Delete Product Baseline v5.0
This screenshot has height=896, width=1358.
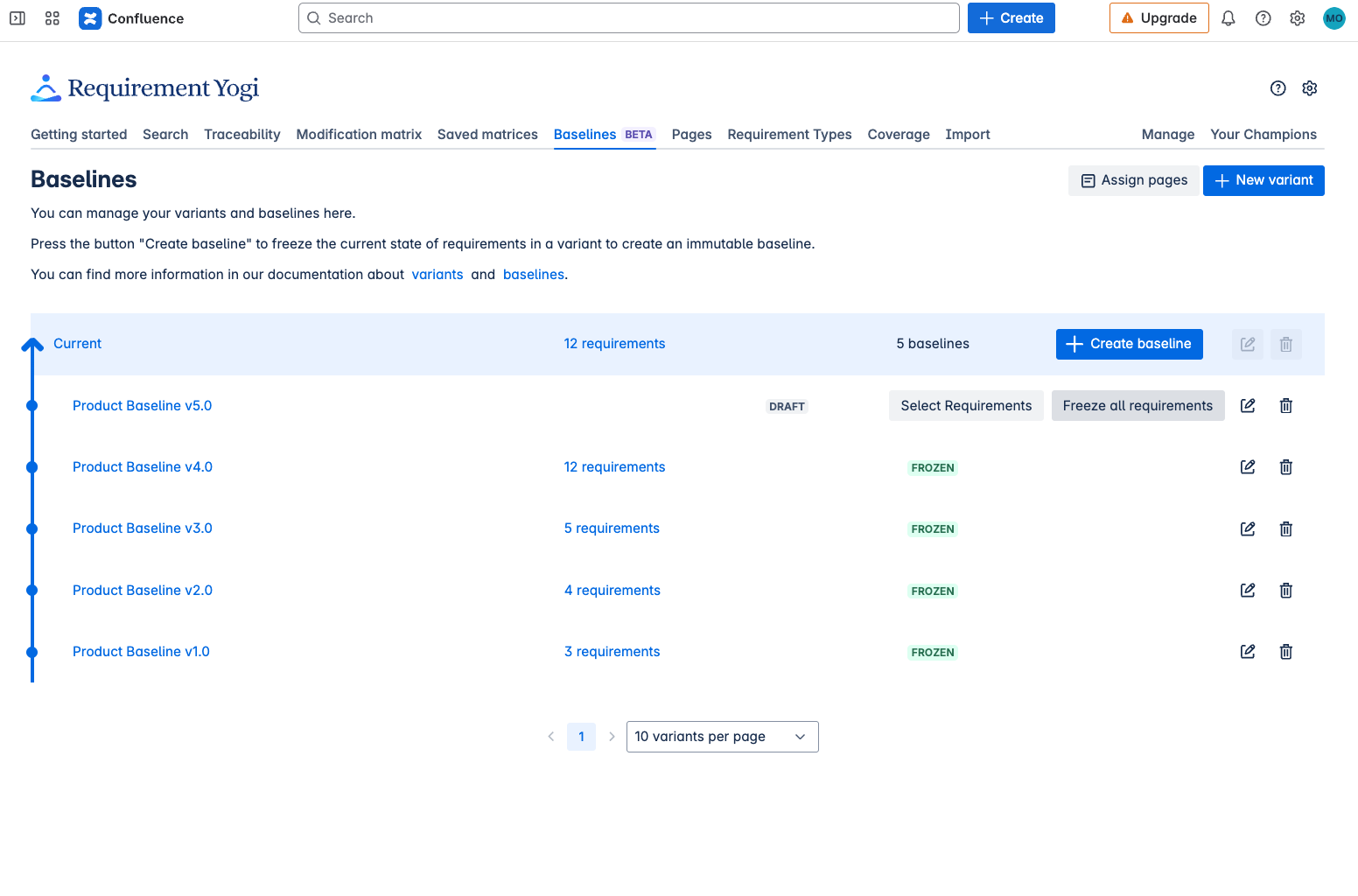click(x=1286, y=406)
